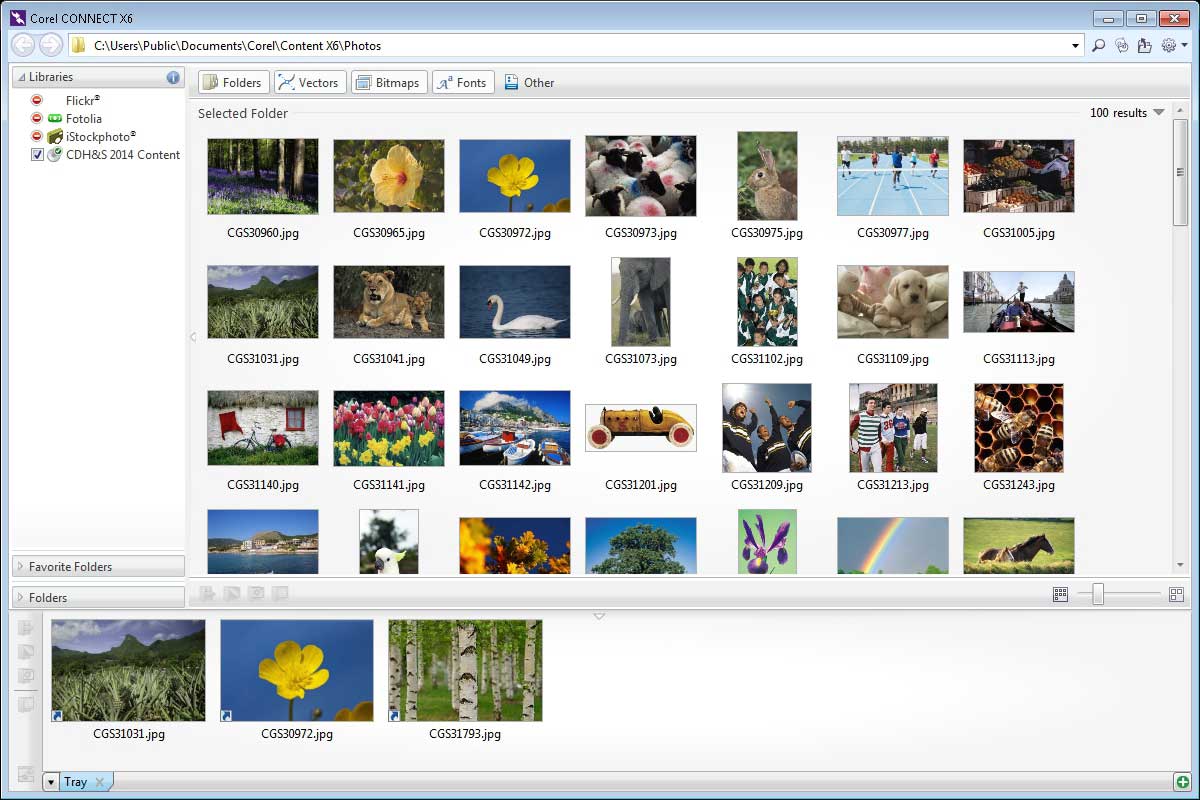Uncheck the CDH&S 2014 Content library
1200x800 pixels.
point(38,155)
